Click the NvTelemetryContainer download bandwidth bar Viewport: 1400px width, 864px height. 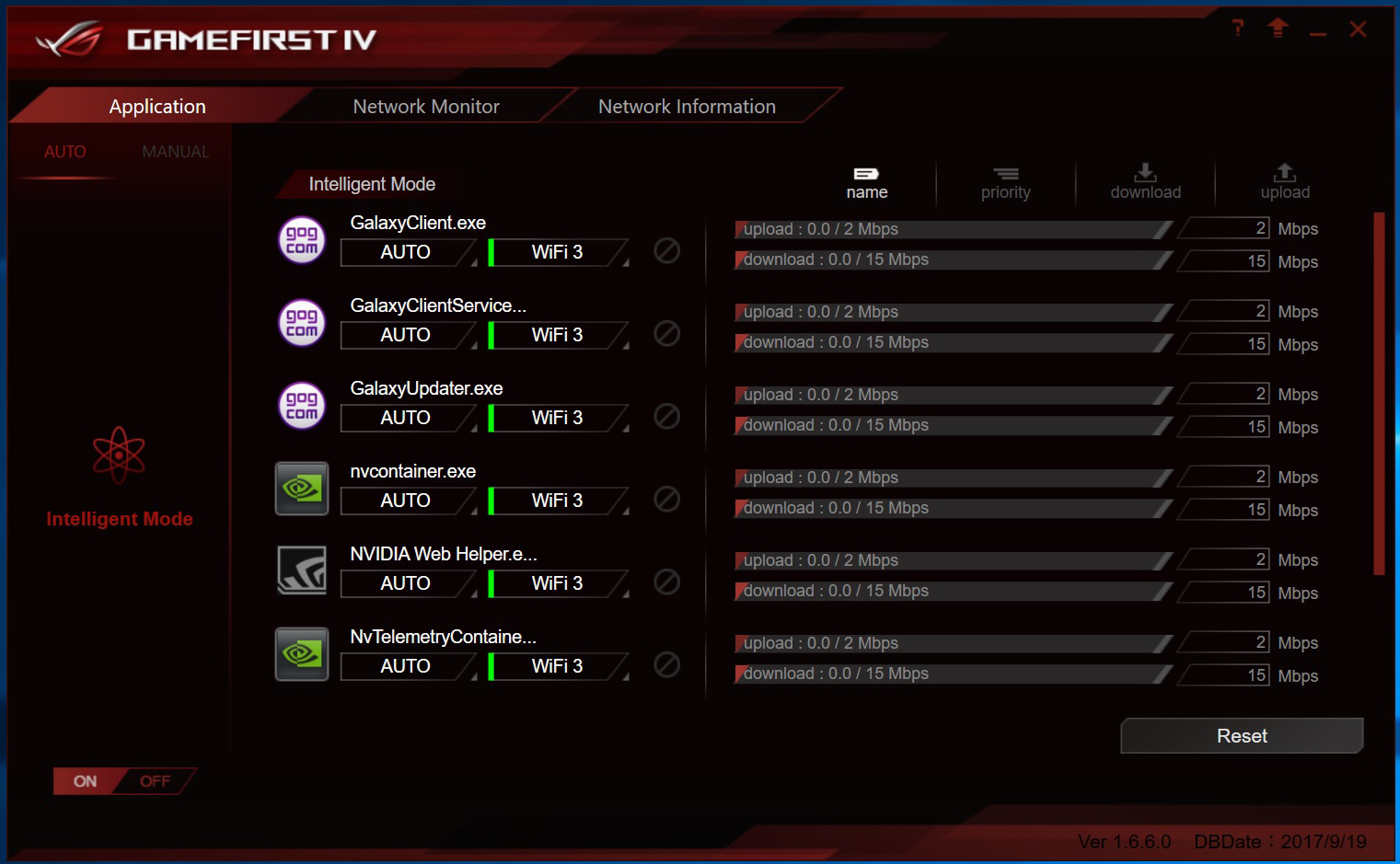(x=954, y=674)
